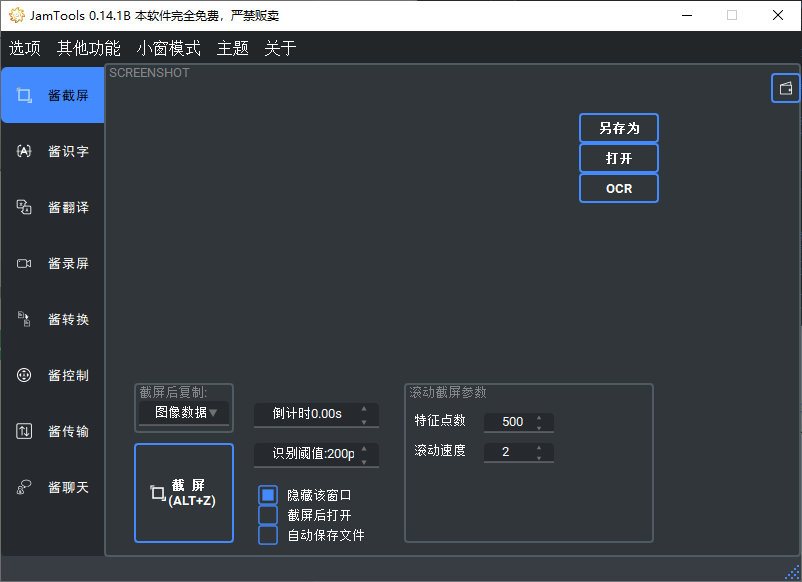This screenshot has width=802, height=582.
Task: Select the 酱识字 OCR icon
Action: [x=24, y=151]
